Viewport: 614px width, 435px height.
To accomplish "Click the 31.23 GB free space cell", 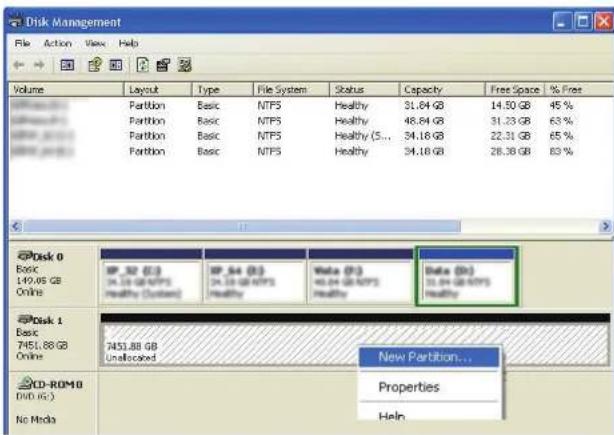I will tap(510, 121).
